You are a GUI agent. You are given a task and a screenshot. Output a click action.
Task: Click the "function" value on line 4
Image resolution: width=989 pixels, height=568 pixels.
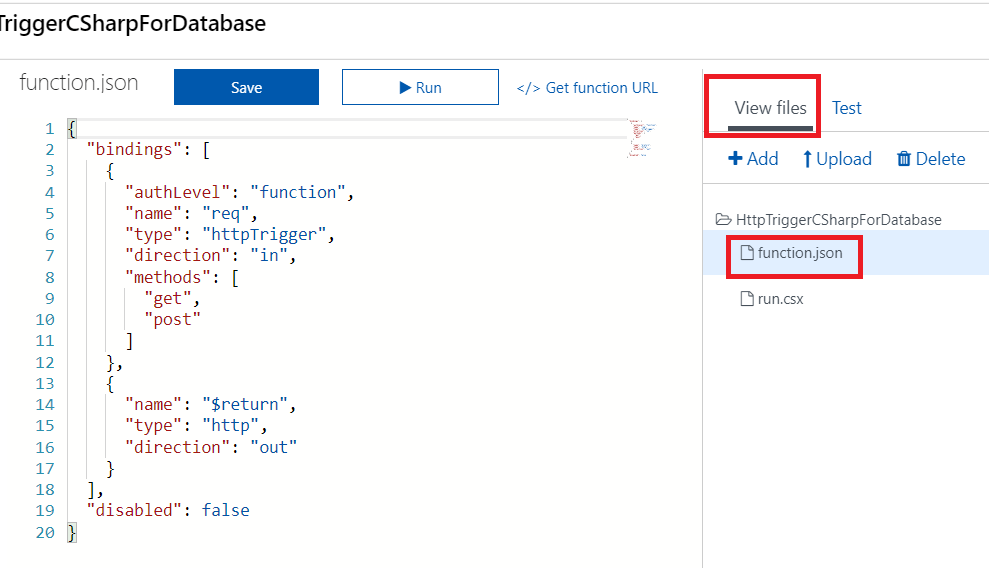298,192
